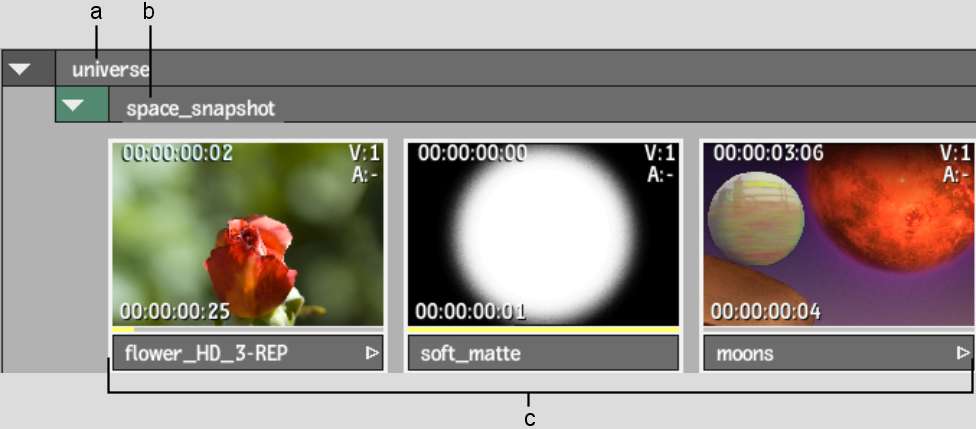Collapse the universe library arrow
This screenshot has height=429, width=976.
pos(20,68)
